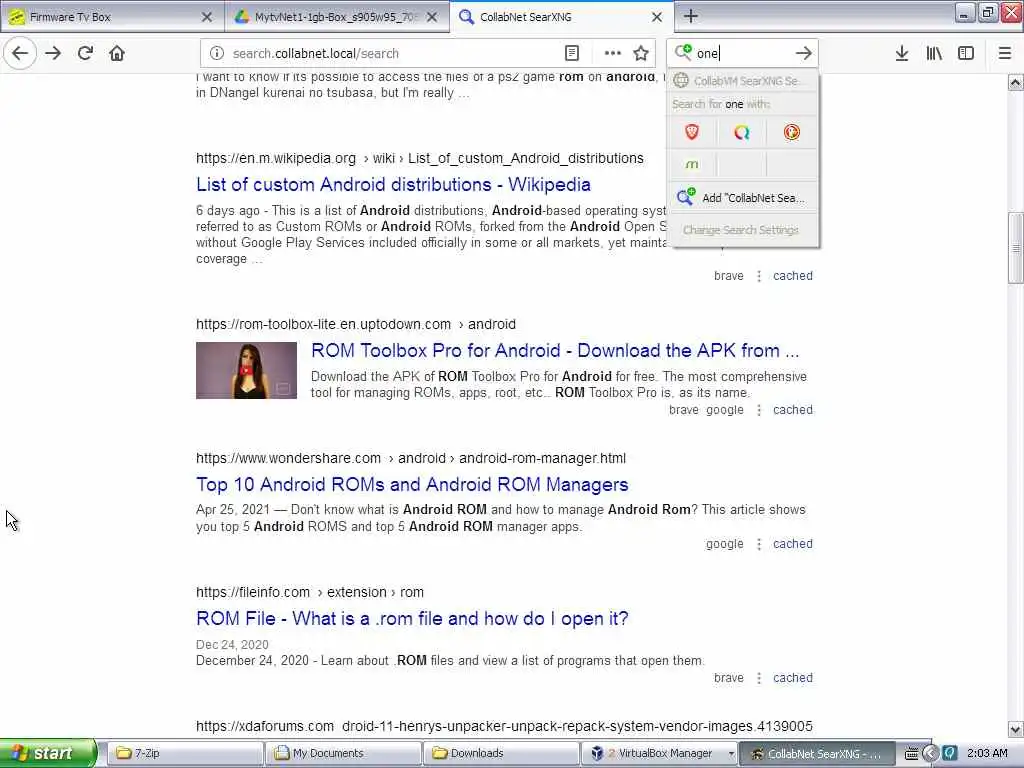Submit the search with the arrow button

(x=804, y=54)
